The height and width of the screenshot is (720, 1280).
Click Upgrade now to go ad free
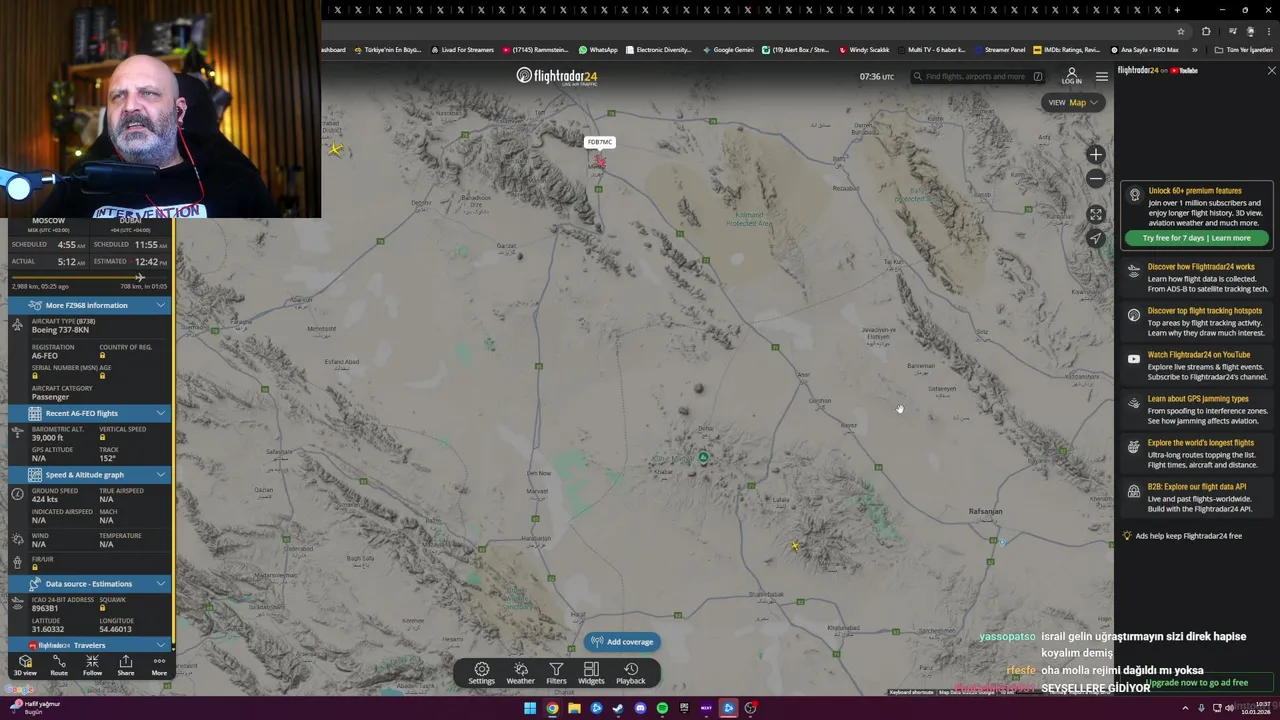pyautogui.click(x=1196, y=683)
